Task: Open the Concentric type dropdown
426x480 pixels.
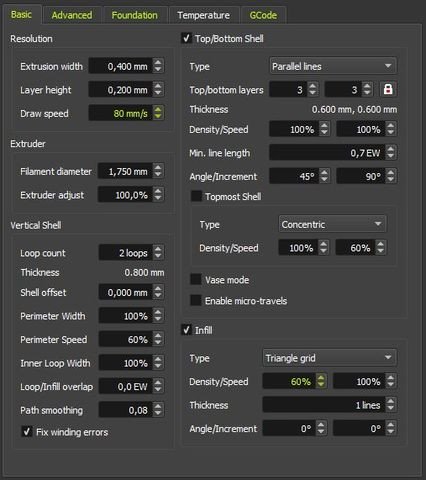Action: (332, 224)
